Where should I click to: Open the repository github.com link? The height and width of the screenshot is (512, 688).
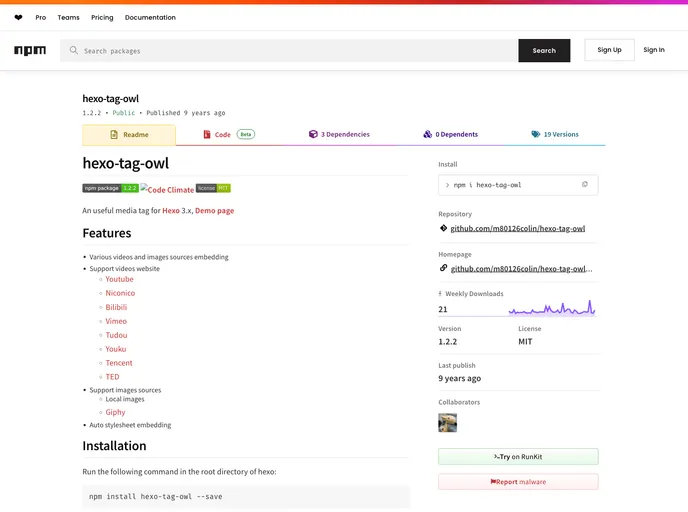coord(518,228)
